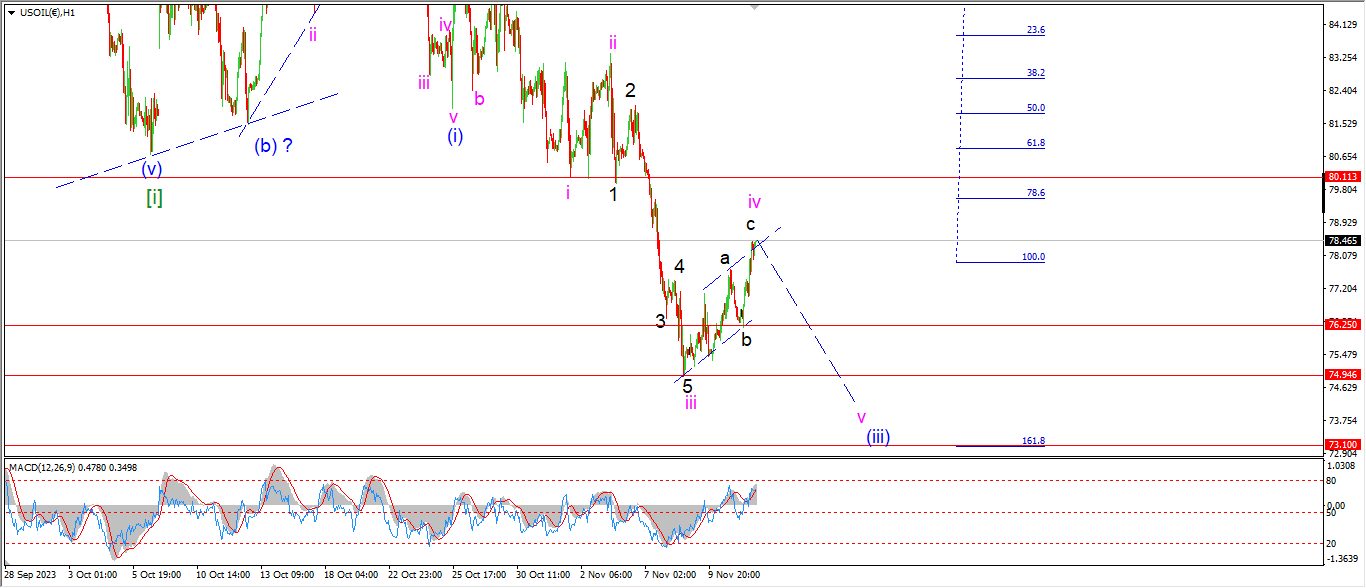Click the "7 Nov 02:00" time axis label
This screenshot has height=588, width=1366.
[x=670, y=575]
